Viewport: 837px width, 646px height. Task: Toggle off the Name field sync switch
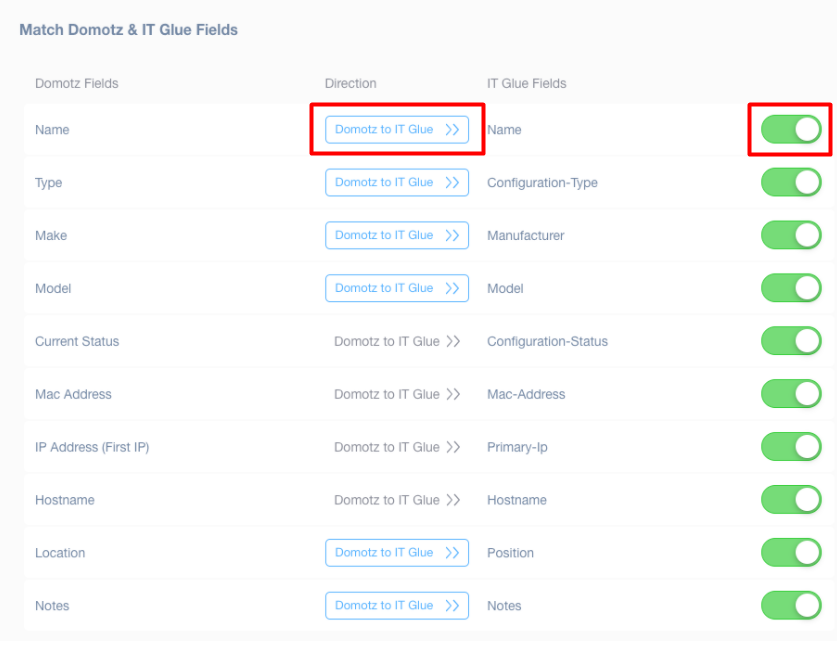click(x=791, y=130)
